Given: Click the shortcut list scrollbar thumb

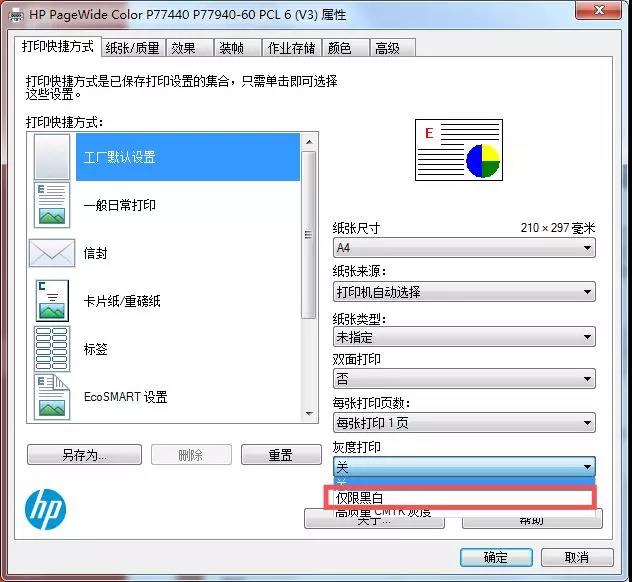Looking at the screenshot, I should 309,235.
